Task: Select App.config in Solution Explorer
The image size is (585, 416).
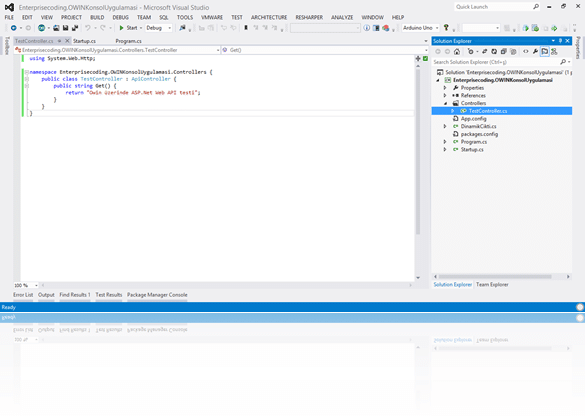Action: 473,119
